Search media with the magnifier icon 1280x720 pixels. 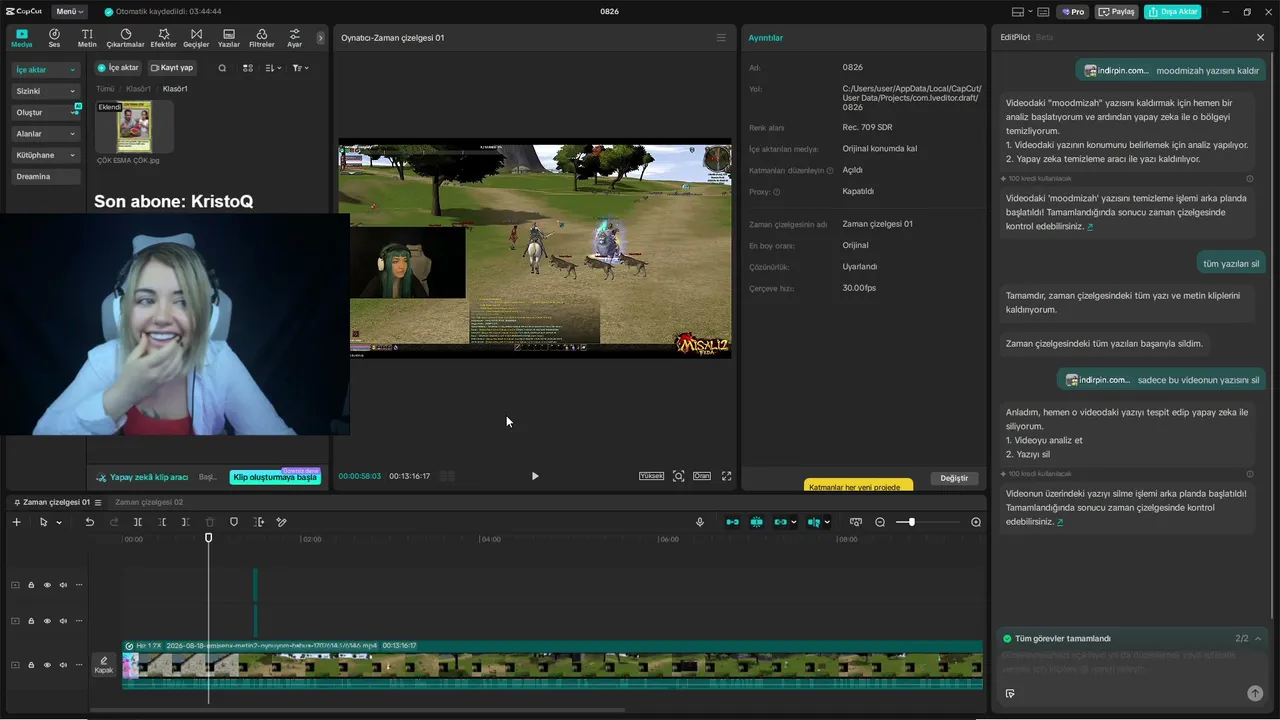tap(222, 68)
